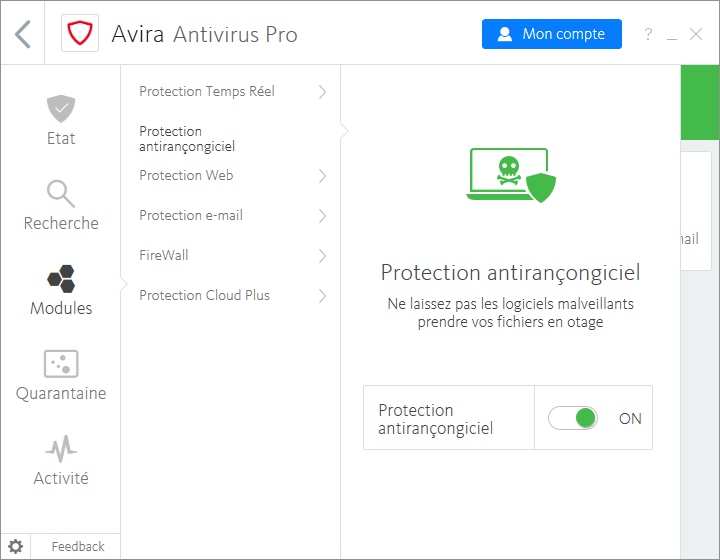Click the back arrow icon

pyautogui.click(x=23, y=34)
